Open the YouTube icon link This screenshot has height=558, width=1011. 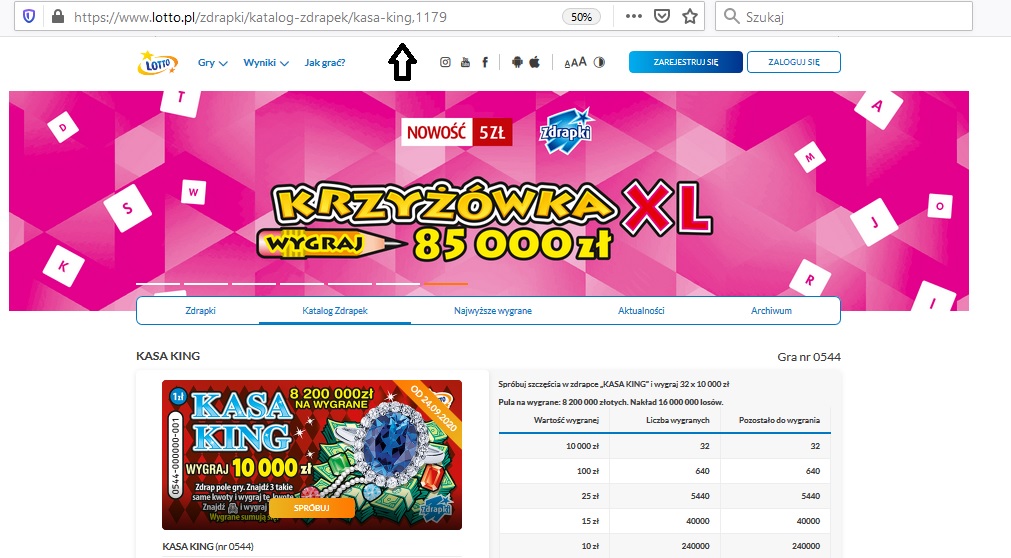pyautogui.click(x=465, y=62)
